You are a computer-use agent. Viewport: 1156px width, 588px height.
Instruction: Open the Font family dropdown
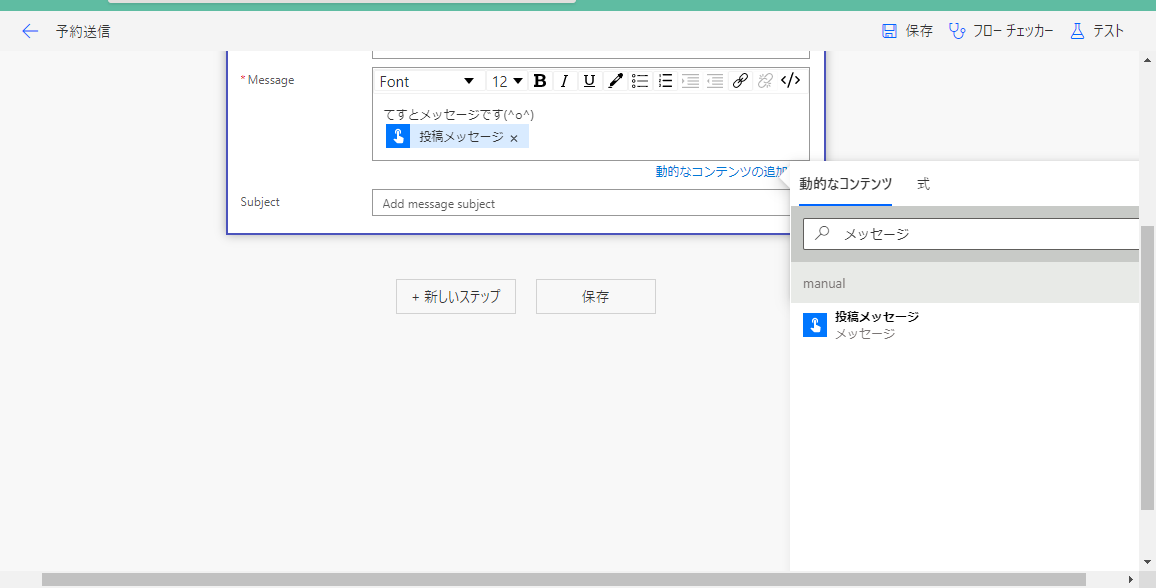[x=429, y=81]
